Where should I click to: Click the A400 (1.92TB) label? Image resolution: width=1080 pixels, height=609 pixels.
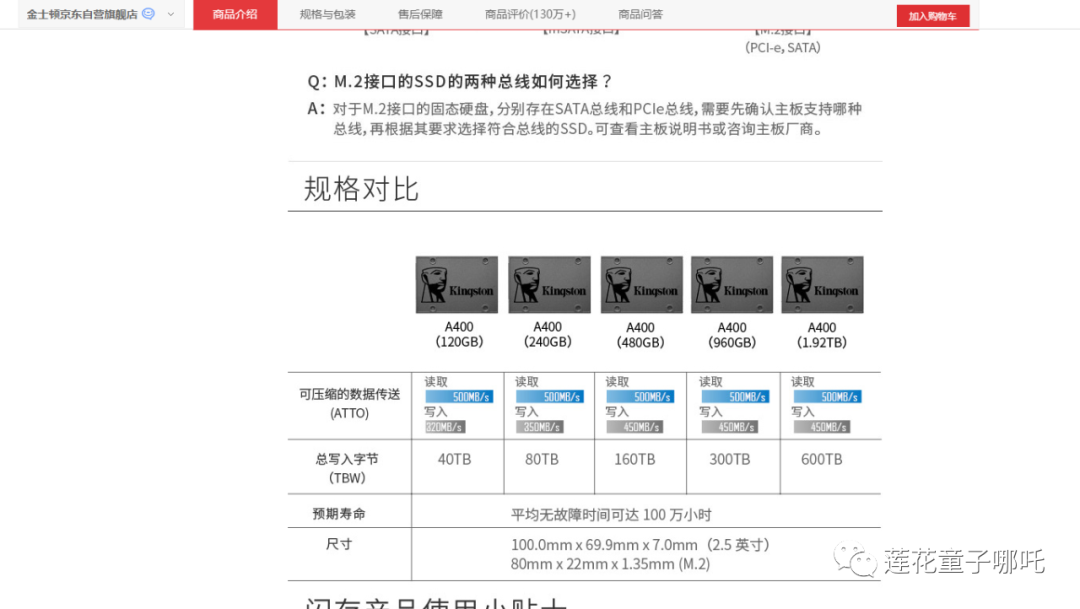coord(822,335)
